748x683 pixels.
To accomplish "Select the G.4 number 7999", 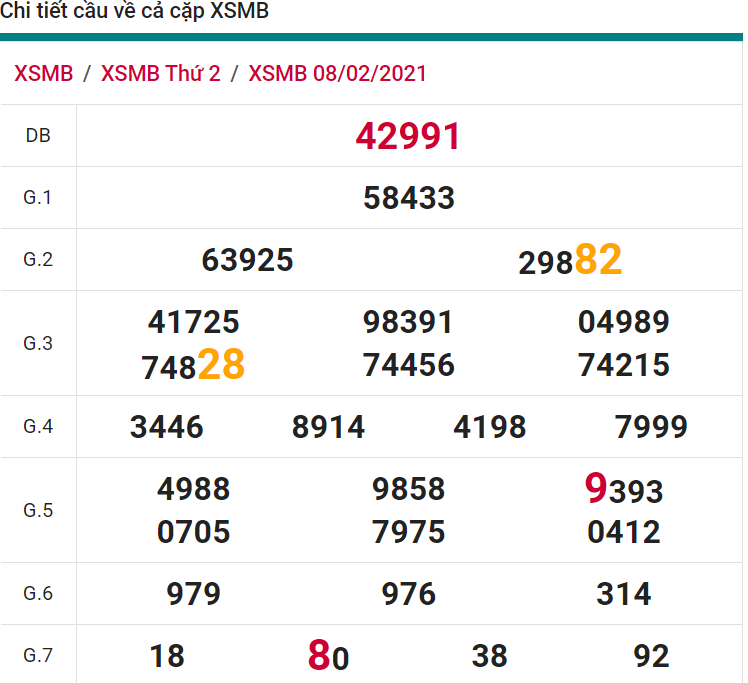I will click(x=651, y=428).
